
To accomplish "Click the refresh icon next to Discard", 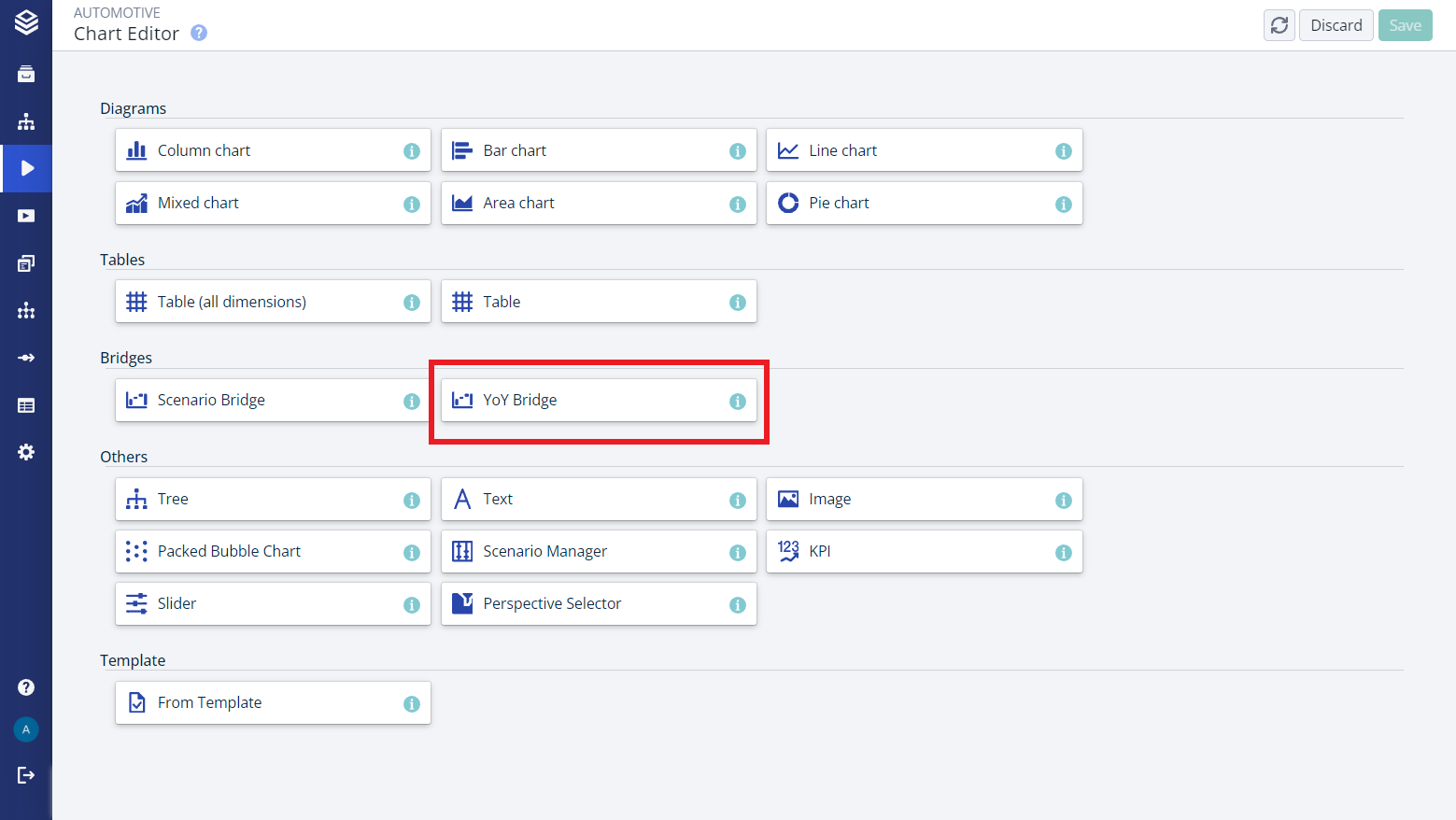I will point(1279,25).
